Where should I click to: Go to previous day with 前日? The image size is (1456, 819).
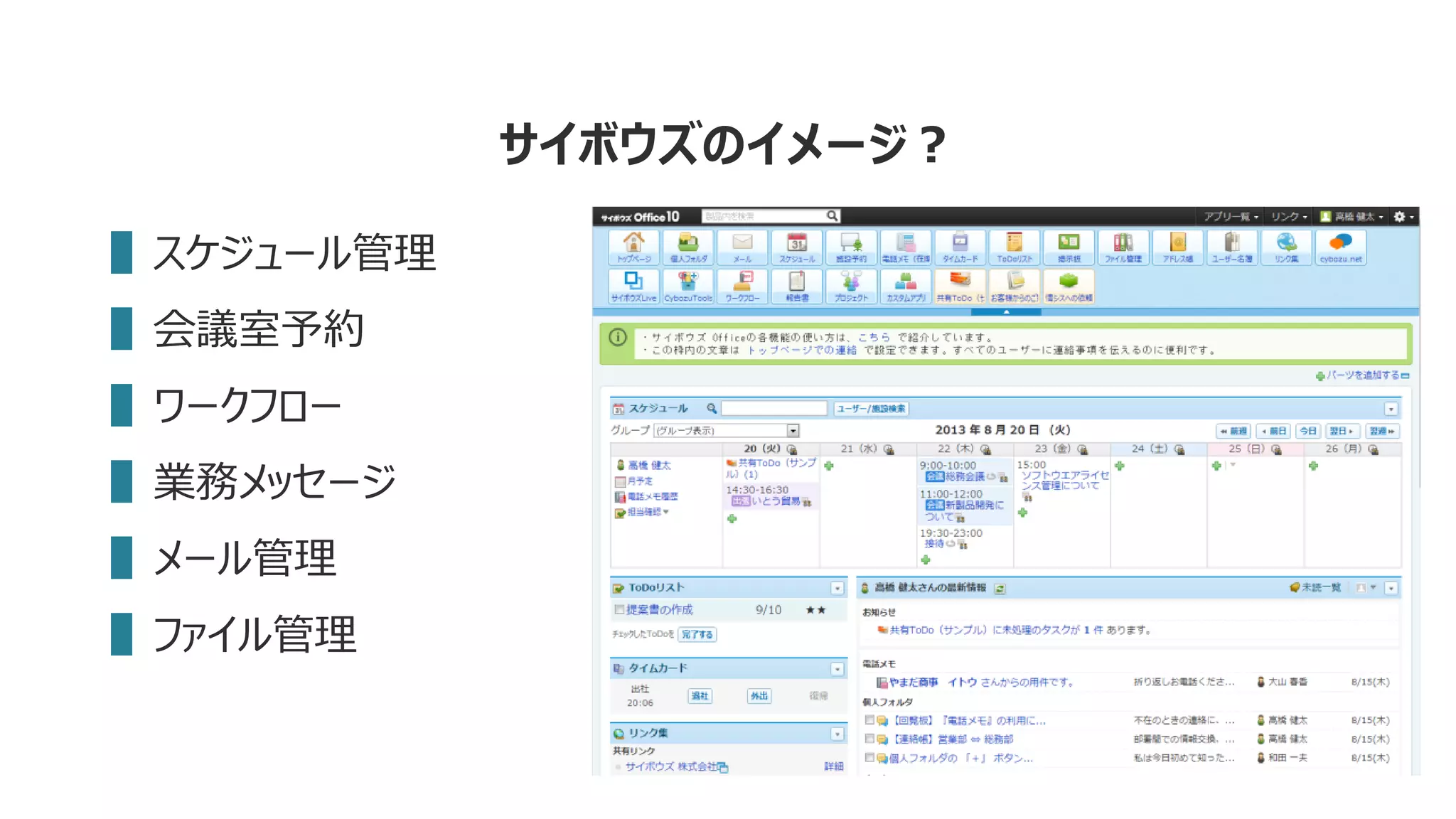1273,431
